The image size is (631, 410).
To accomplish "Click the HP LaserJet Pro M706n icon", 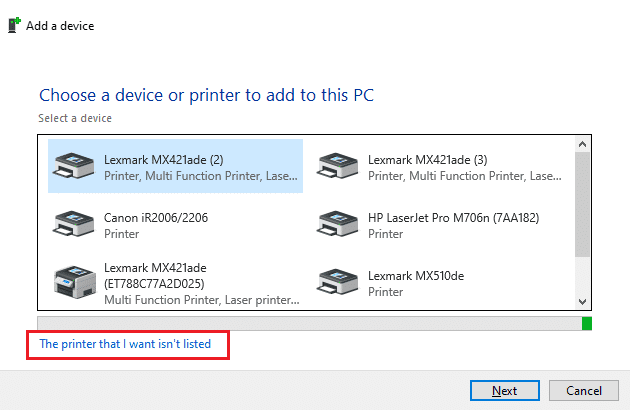I will point(337,224).
